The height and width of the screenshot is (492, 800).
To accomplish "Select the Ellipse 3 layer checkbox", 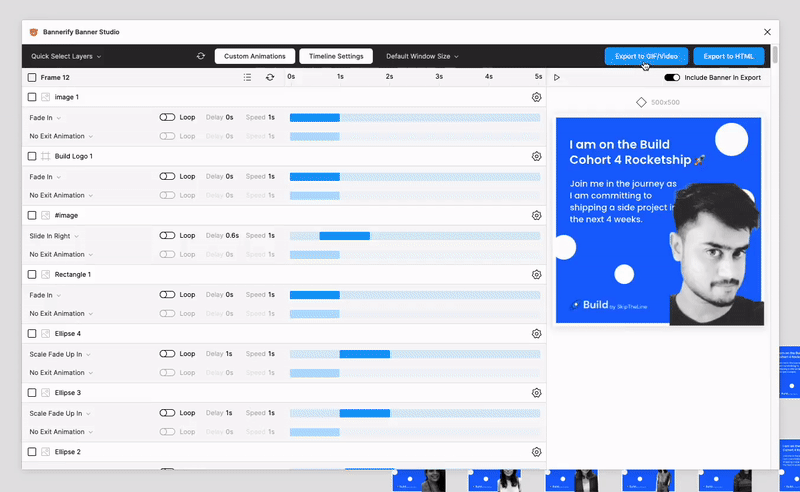I will click(x=32, y=393).
